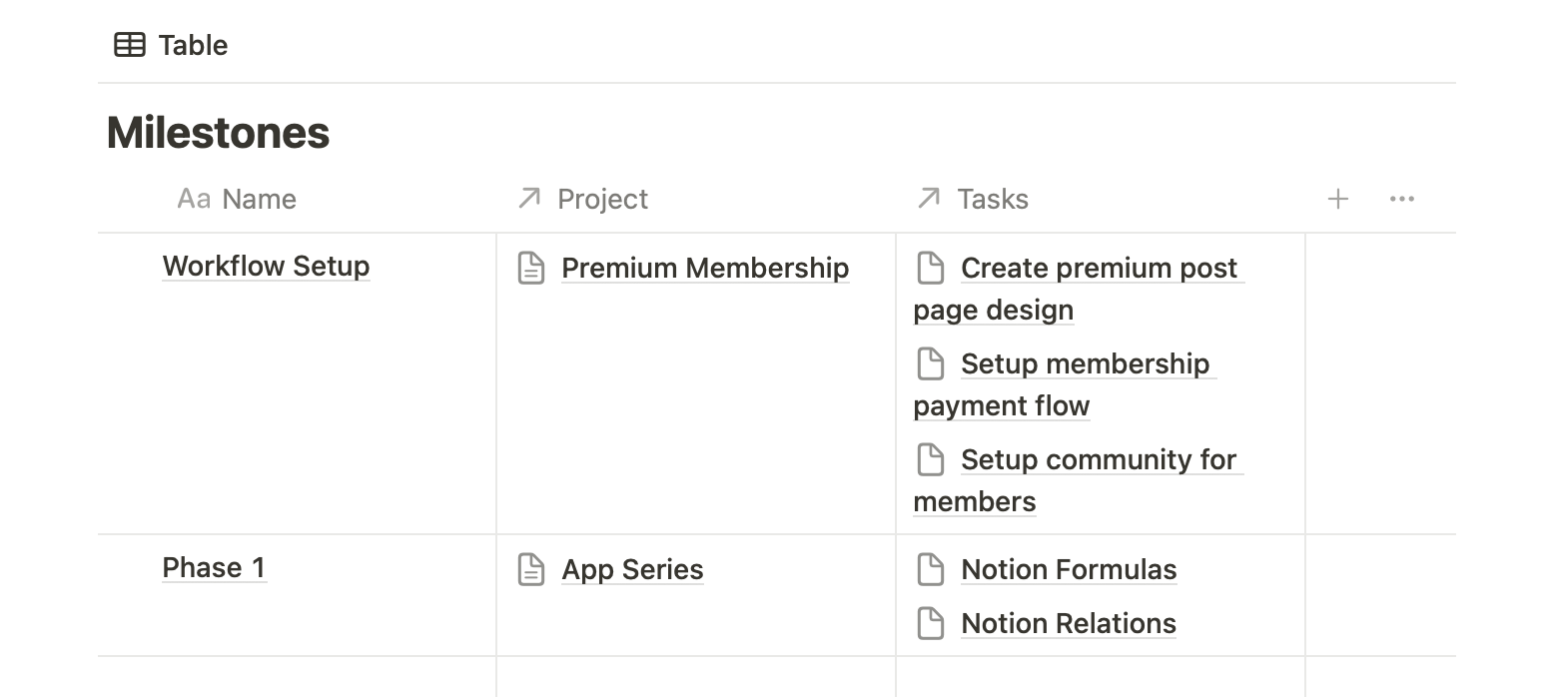Open the Notion Formulas task link

(x=1069, y=569)
